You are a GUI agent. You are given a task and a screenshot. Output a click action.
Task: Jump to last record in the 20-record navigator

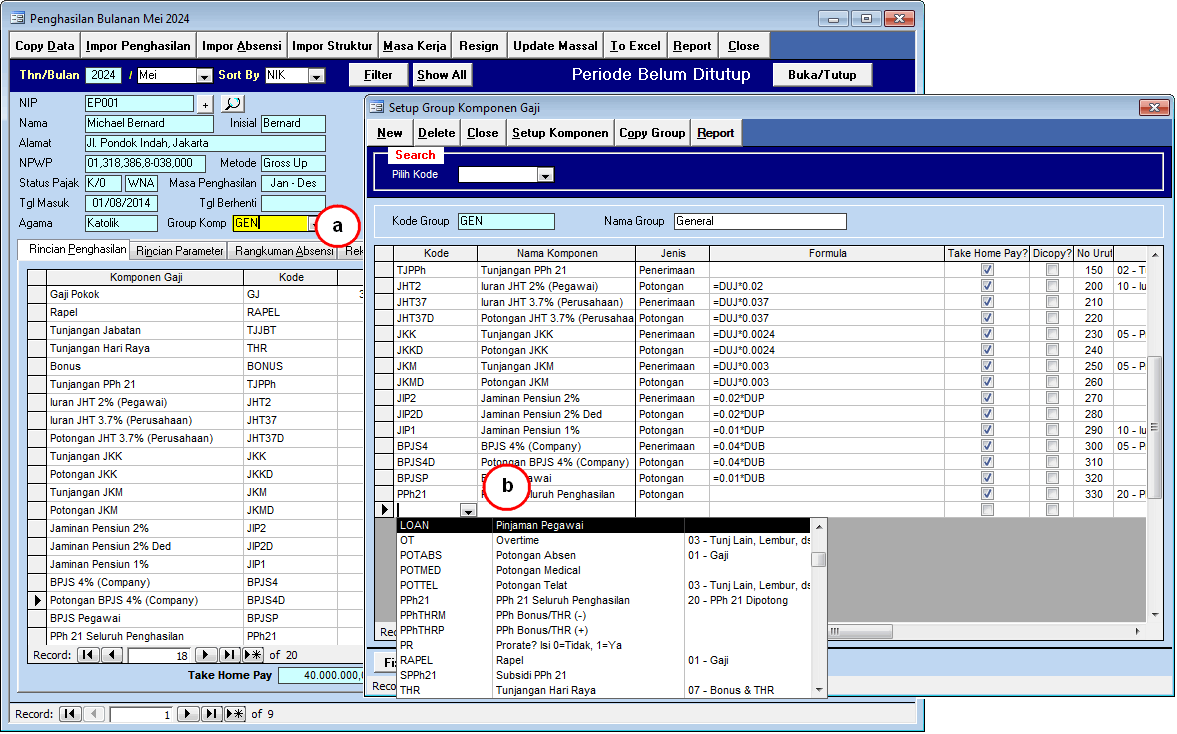click(230, 655)
